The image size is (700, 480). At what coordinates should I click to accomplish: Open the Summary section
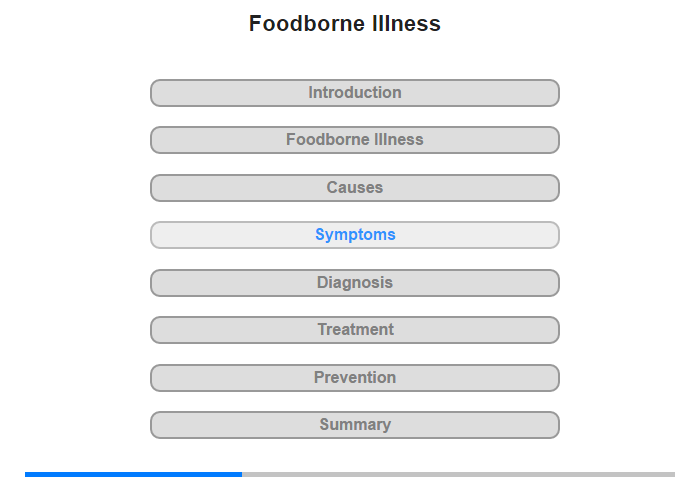[x=354, y=425]
